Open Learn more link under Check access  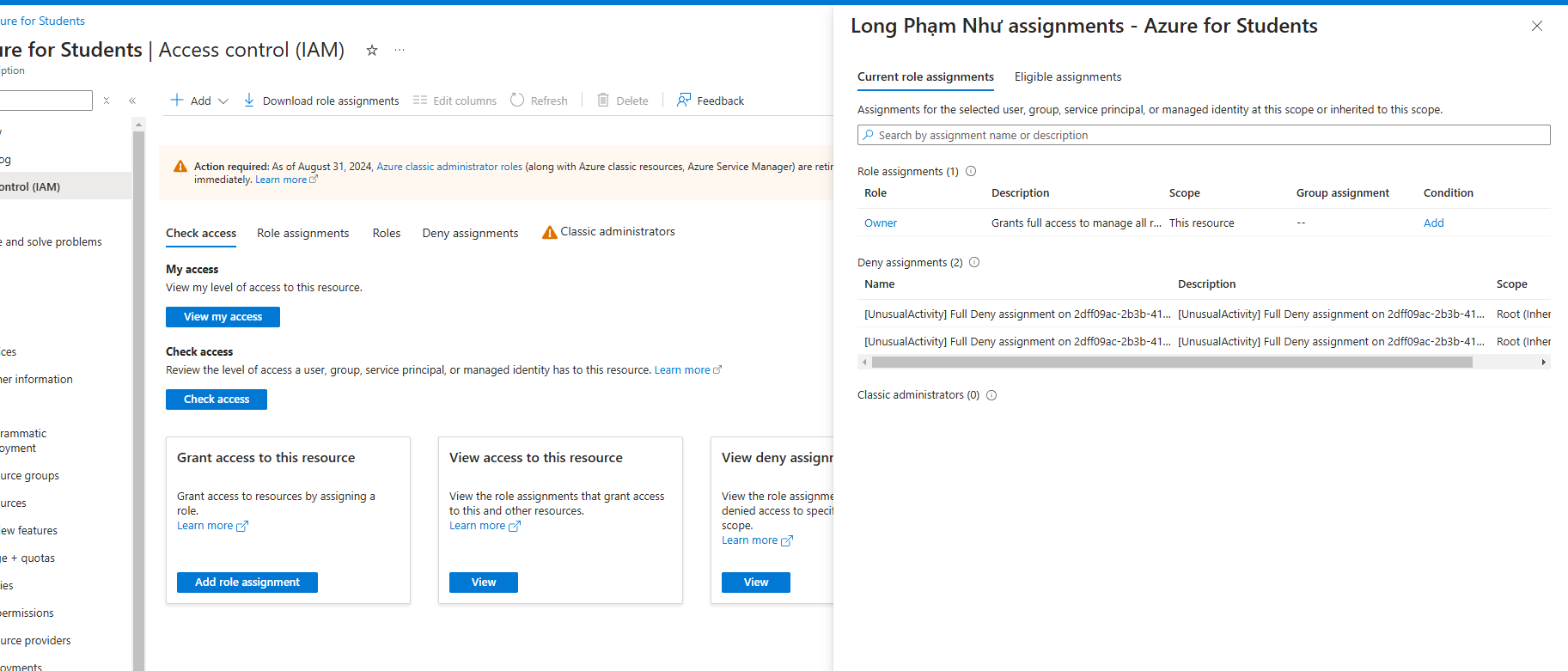[687, 370]
